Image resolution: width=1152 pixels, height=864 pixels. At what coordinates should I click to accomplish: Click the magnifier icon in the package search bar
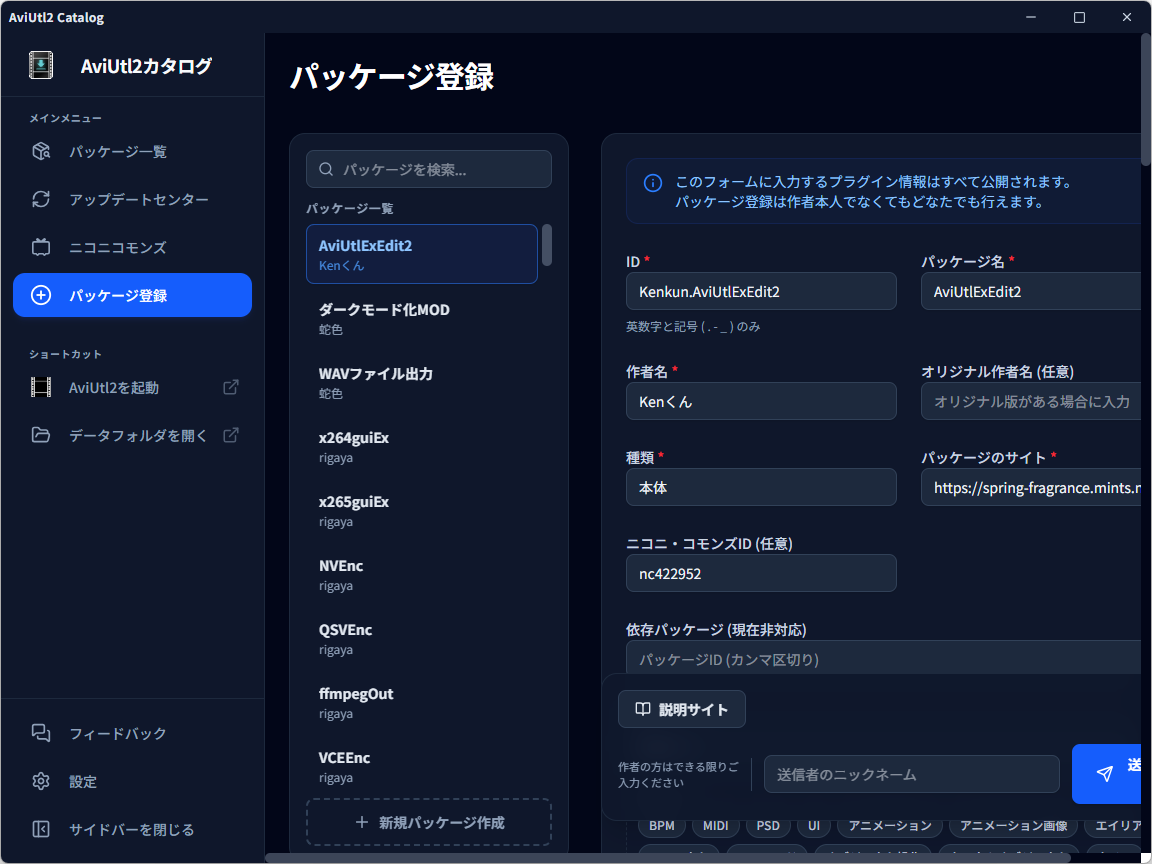[326, 169]
